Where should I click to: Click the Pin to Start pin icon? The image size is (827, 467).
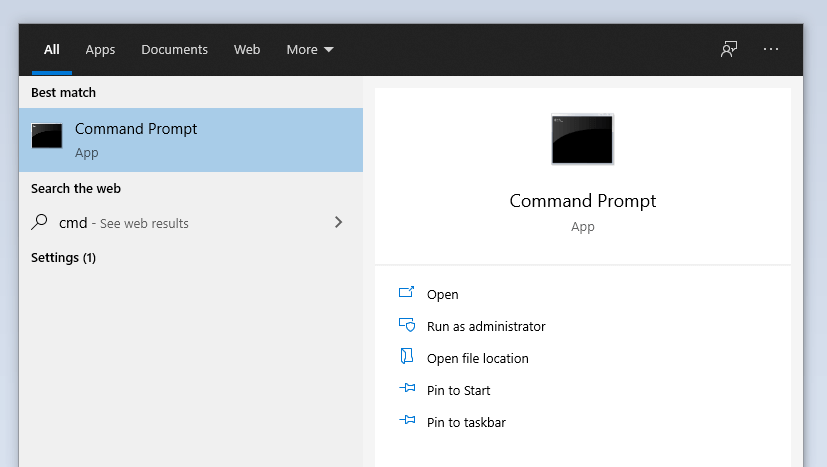click(407, 388)
